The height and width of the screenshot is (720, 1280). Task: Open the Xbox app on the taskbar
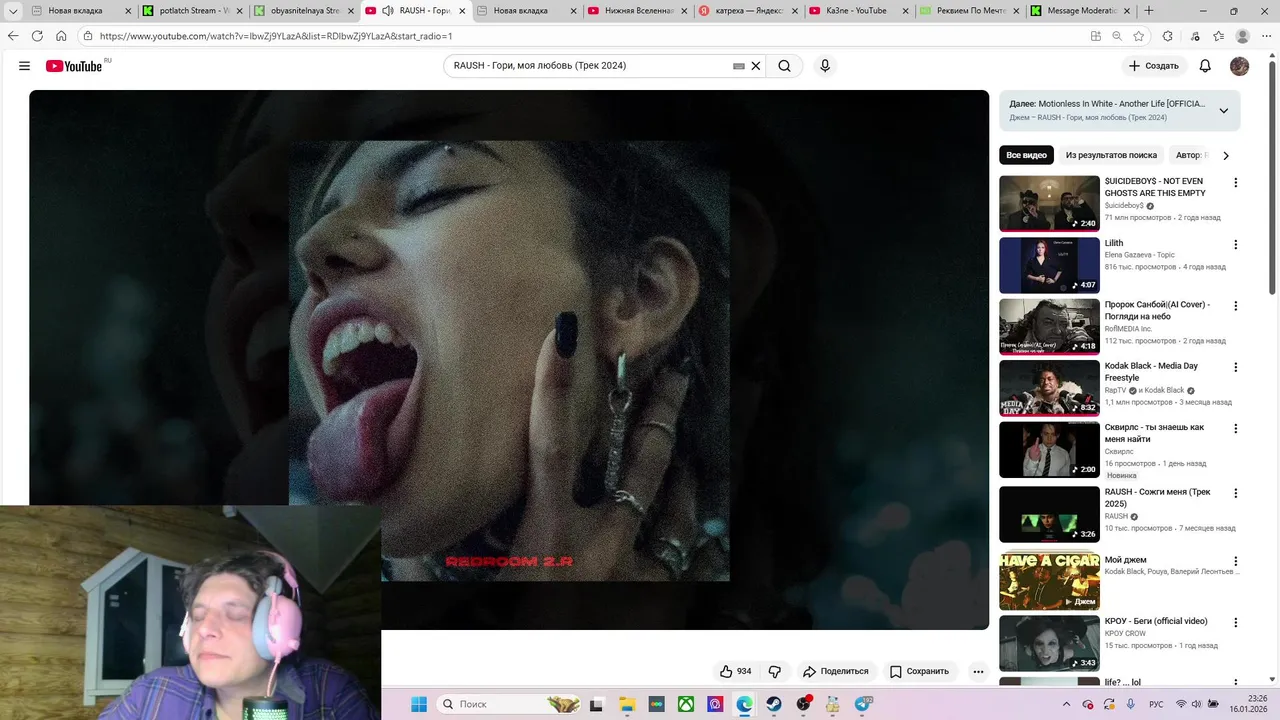pyautogui.click(x=686, y=704)
